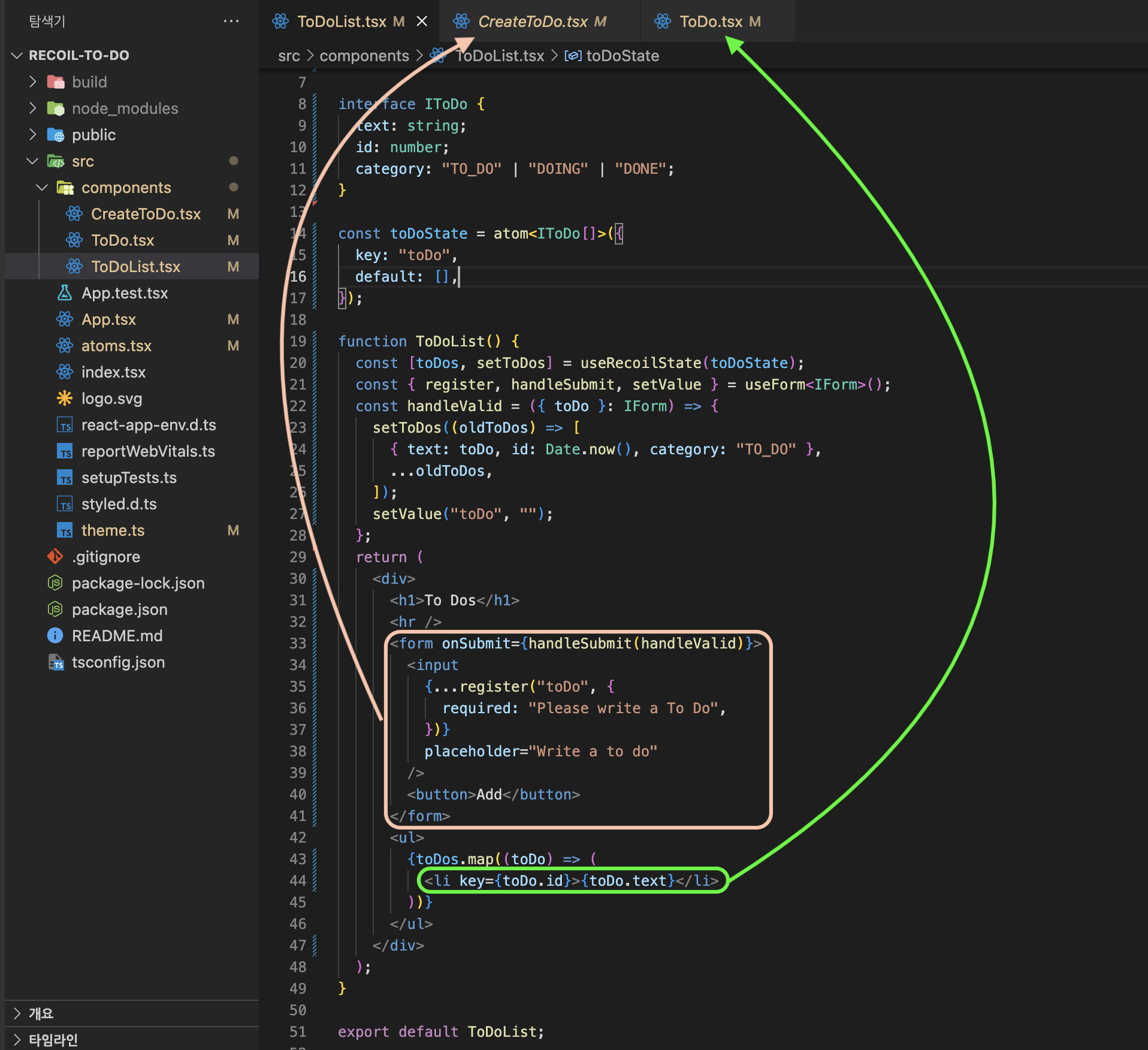Click the toDoState symbol icon in breadcrumb
The height and width of the screenshot is (1050, 1148).
(x=573, y=56)
